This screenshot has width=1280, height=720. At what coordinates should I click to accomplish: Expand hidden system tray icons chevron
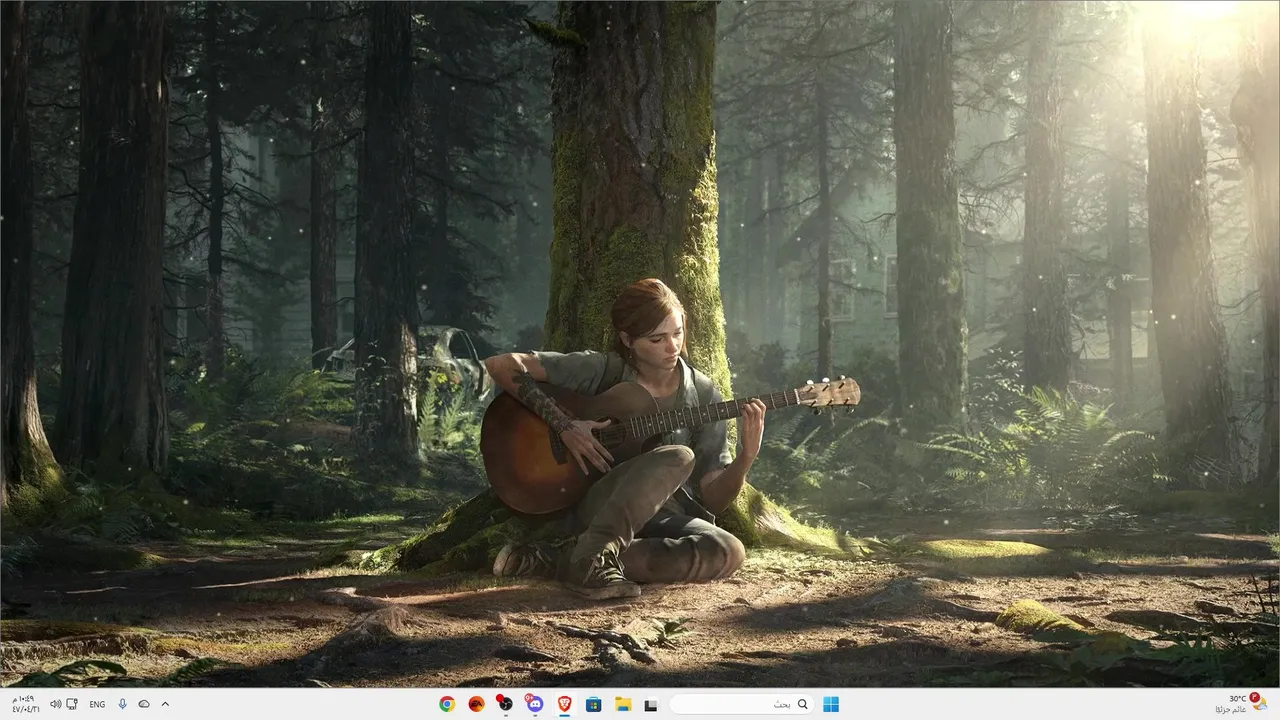[x=165, y=704]
